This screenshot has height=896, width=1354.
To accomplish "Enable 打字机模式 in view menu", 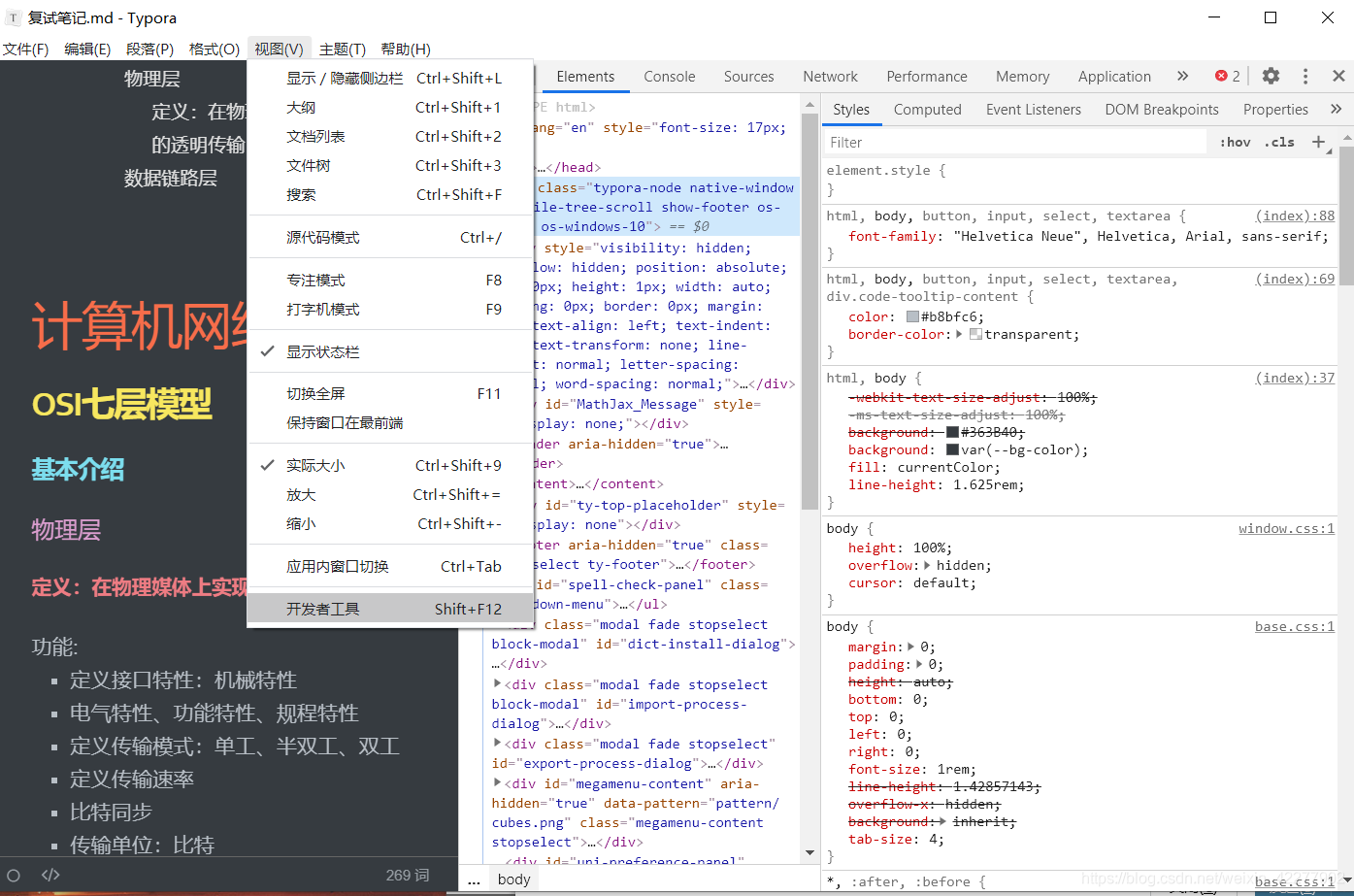I will 390,309.
